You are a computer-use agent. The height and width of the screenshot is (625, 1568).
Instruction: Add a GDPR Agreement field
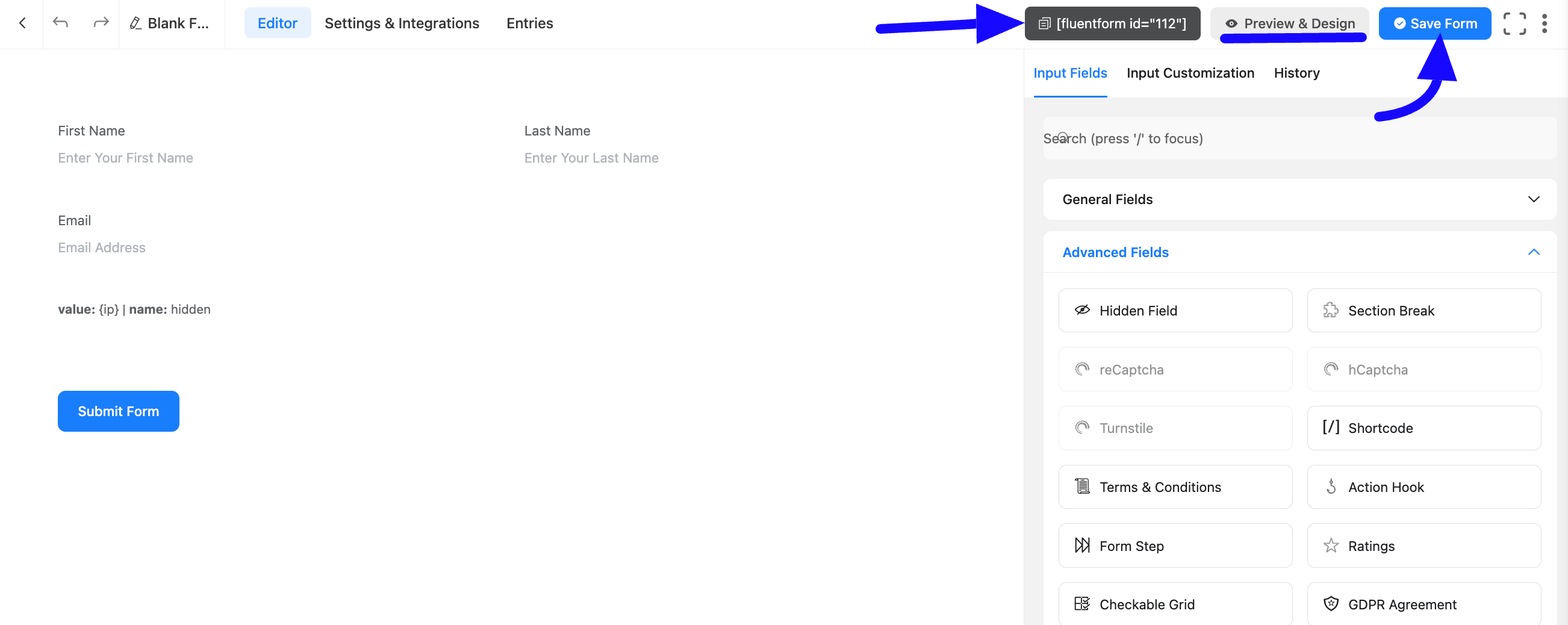pyautogui.click(x=1423, y=605)
